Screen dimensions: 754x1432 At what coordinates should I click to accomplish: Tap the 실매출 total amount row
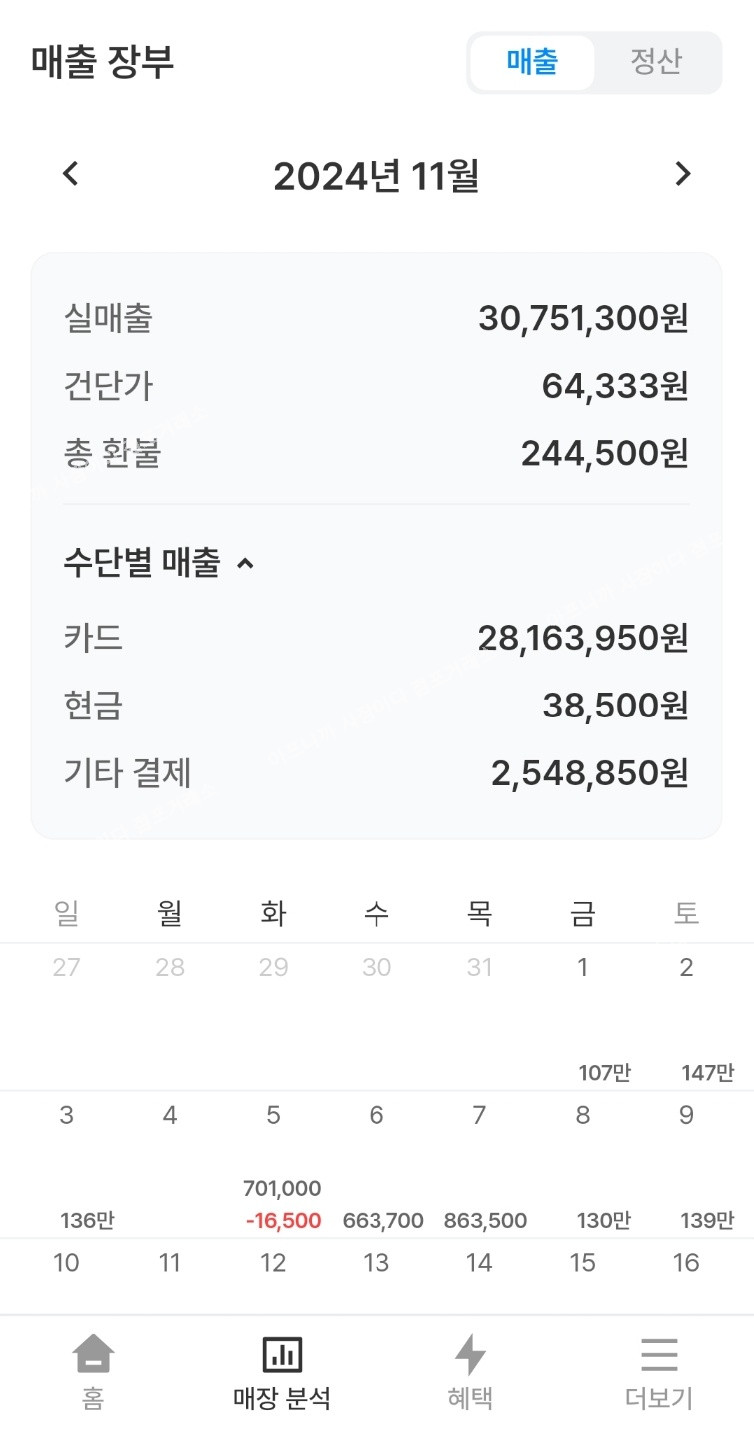pos(376,319)
